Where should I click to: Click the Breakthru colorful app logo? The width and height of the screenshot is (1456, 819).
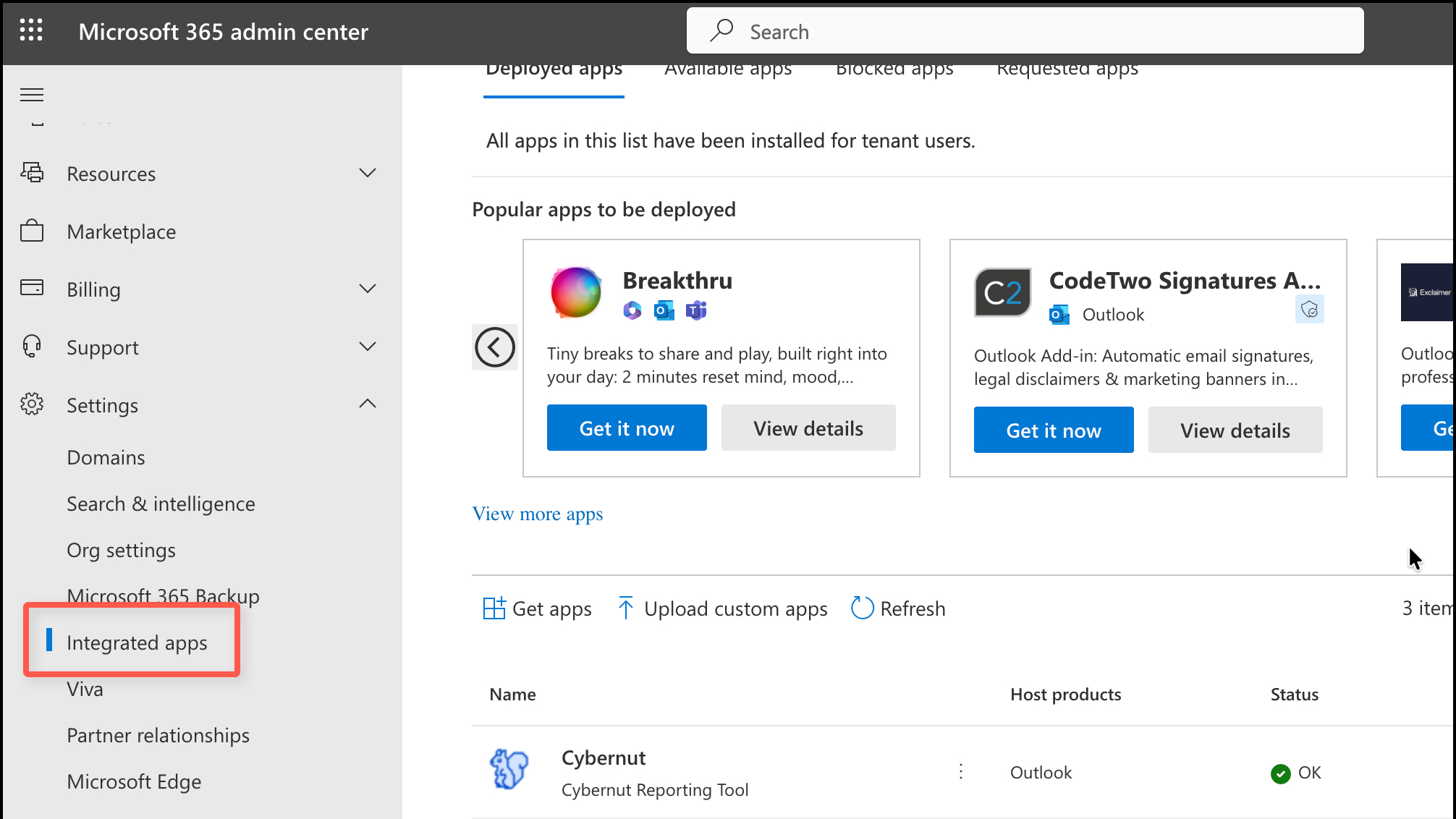(576, 292)
